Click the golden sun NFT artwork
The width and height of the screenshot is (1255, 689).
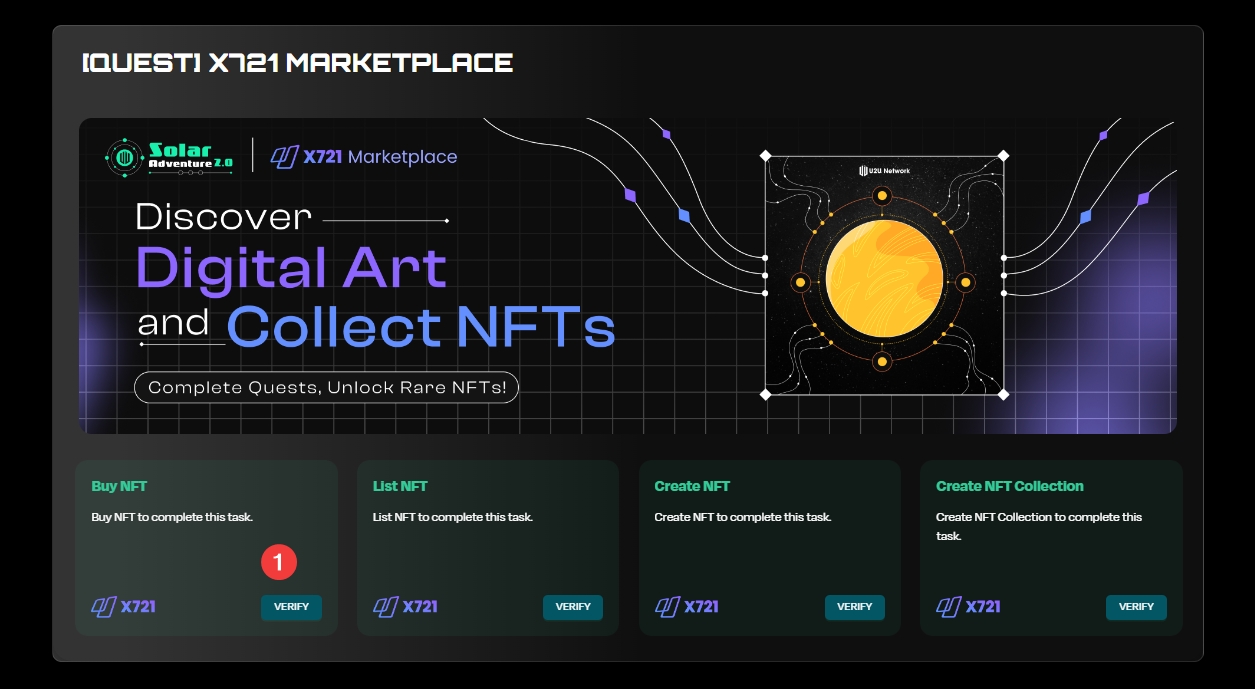(x=883, y=283)
